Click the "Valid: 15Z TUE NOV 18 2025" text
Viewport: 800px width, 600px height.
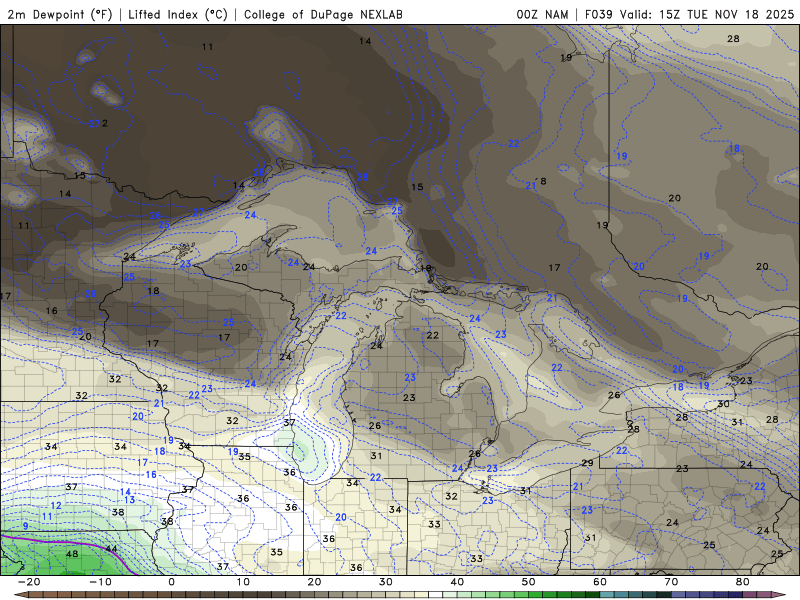[x=707, y=14]
